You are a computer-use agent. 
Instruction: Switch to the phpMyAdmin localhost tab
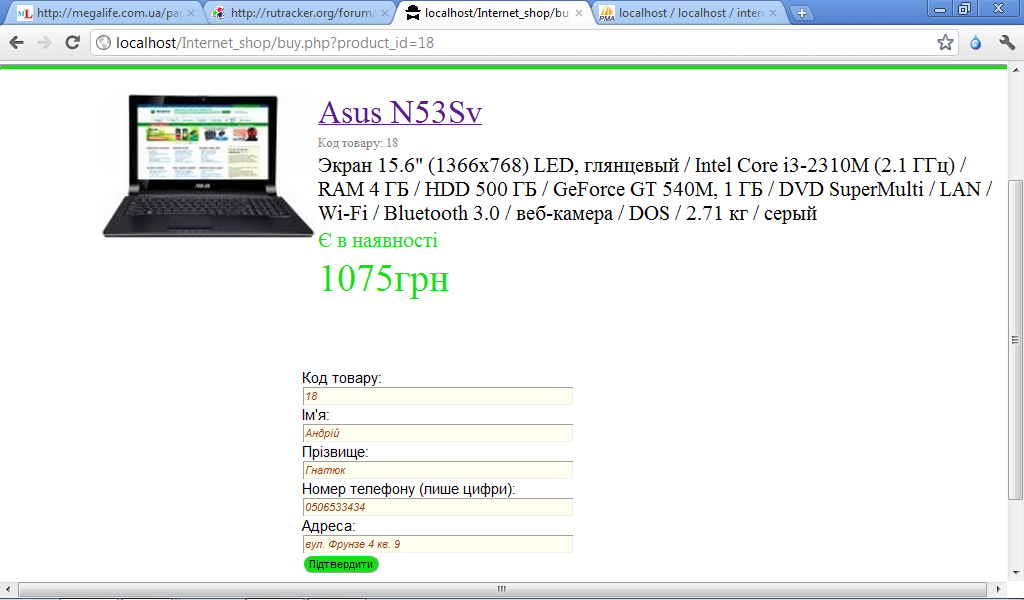[x=690, y=12]
